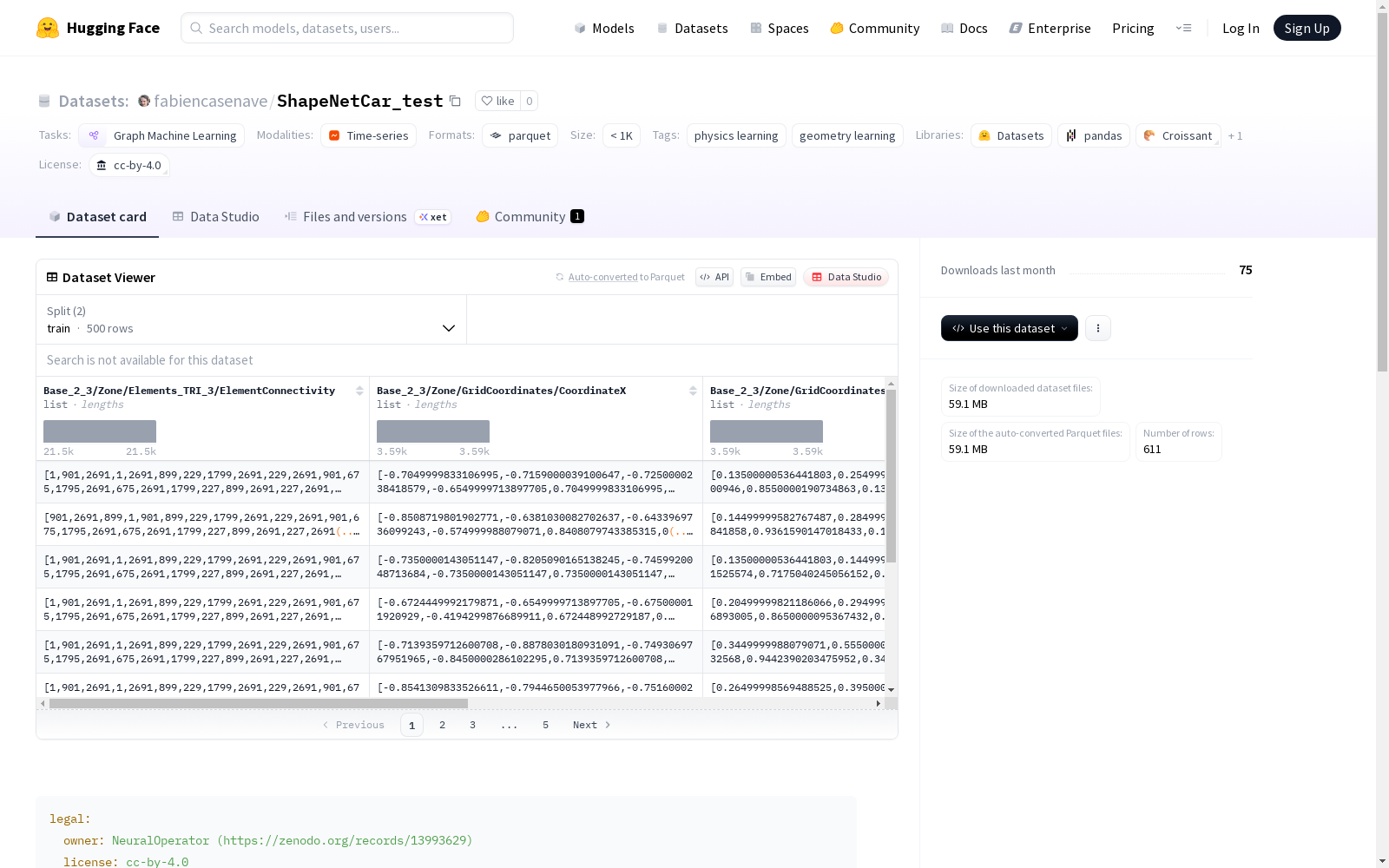The width and height of the screenshot is (1389, 868).
Task: Click the Datasets: breadcrumb label
Action: (x=94, y=101)
